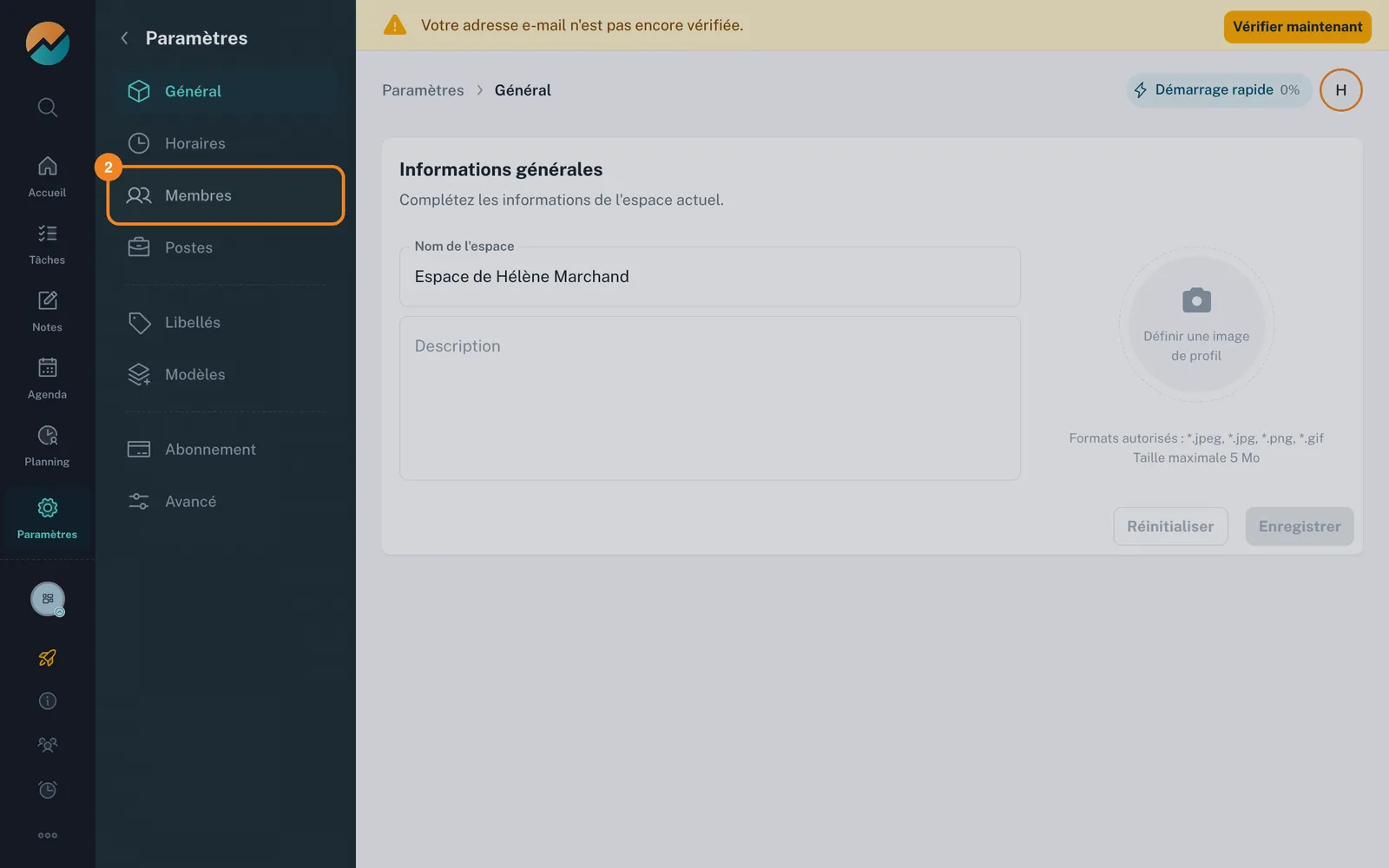The image size is (1389, 868).
Task: Click the warning triangle icon in banner
Action: tap(395, 25)
